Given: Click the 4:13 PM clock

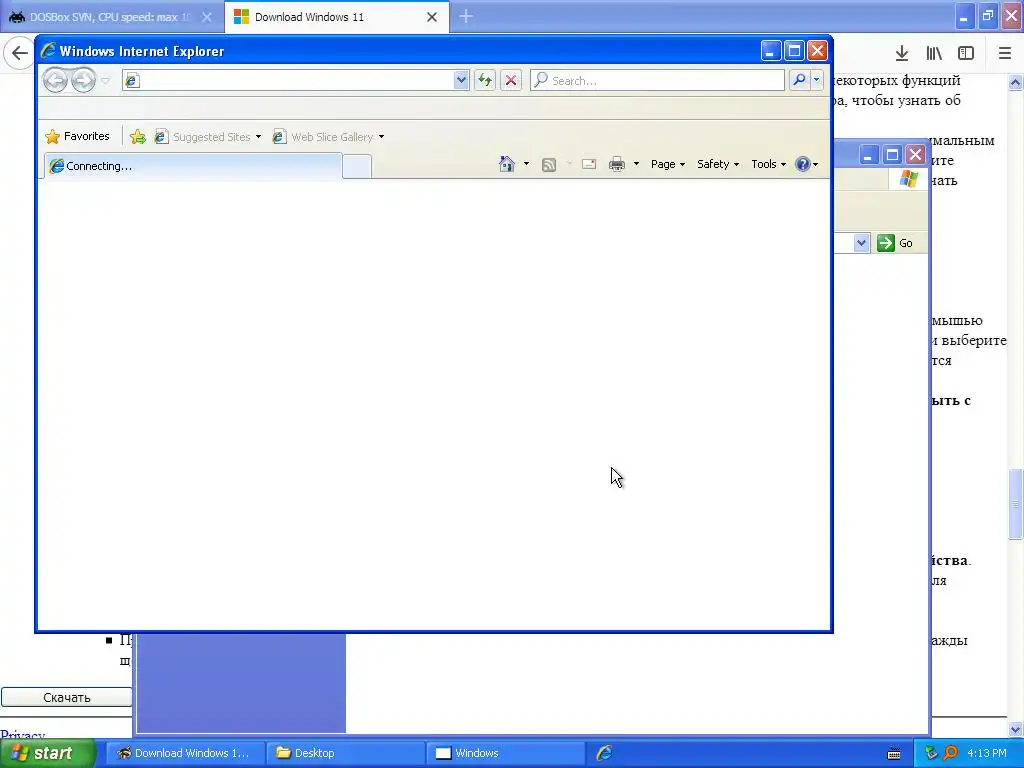Looking at the screenshot, I should click(x=987, y=753).
